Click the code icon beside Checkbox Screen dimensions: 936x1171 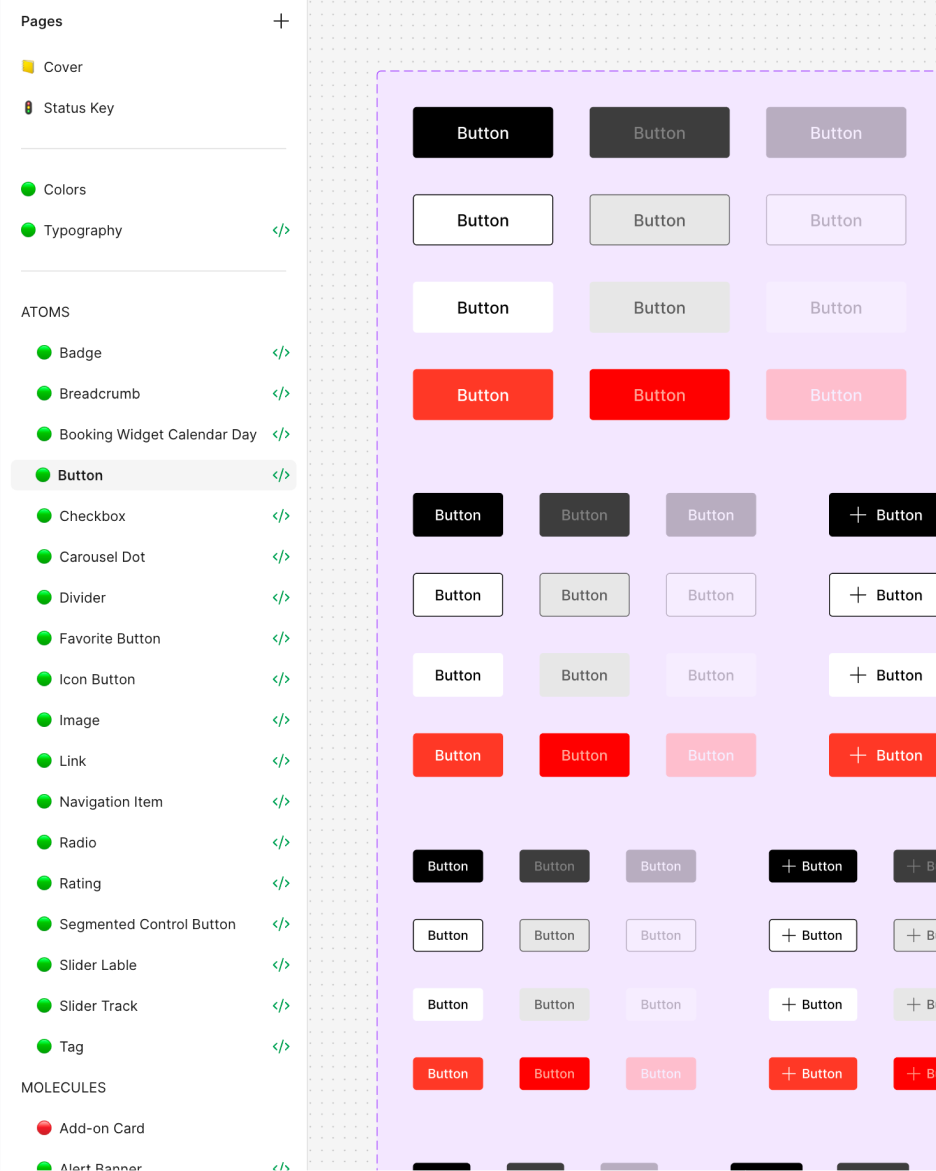pyautogui.click(x=281, y=516)
